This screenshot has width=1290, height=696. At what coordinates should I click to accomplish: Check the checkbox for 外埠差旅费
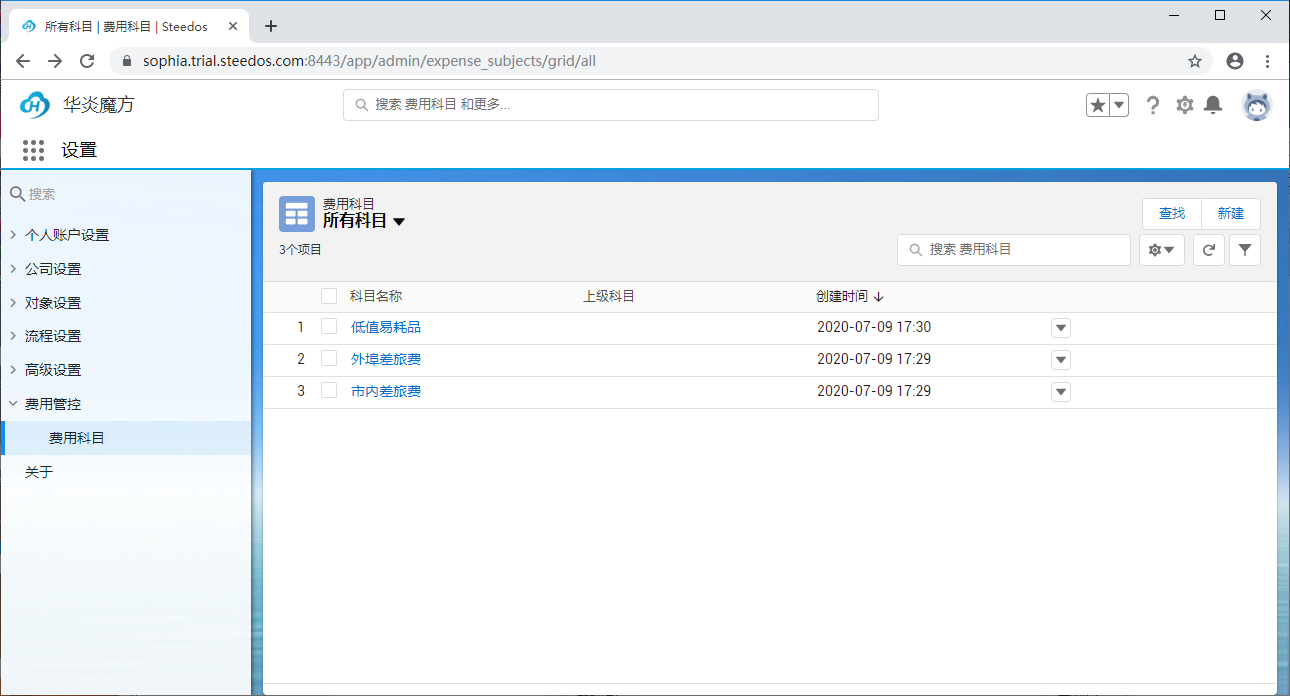point(329,359)
